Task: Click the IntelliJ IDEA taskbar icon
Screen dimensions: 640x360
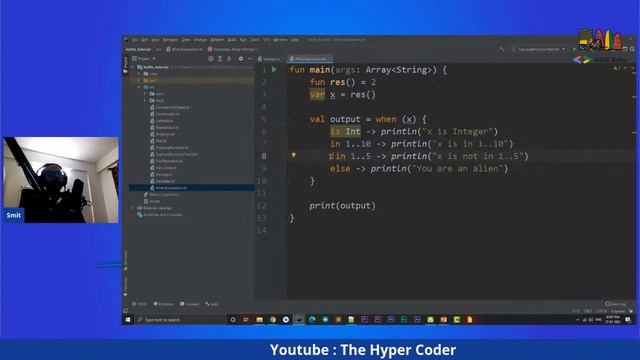Action: (x=299, y=320)
